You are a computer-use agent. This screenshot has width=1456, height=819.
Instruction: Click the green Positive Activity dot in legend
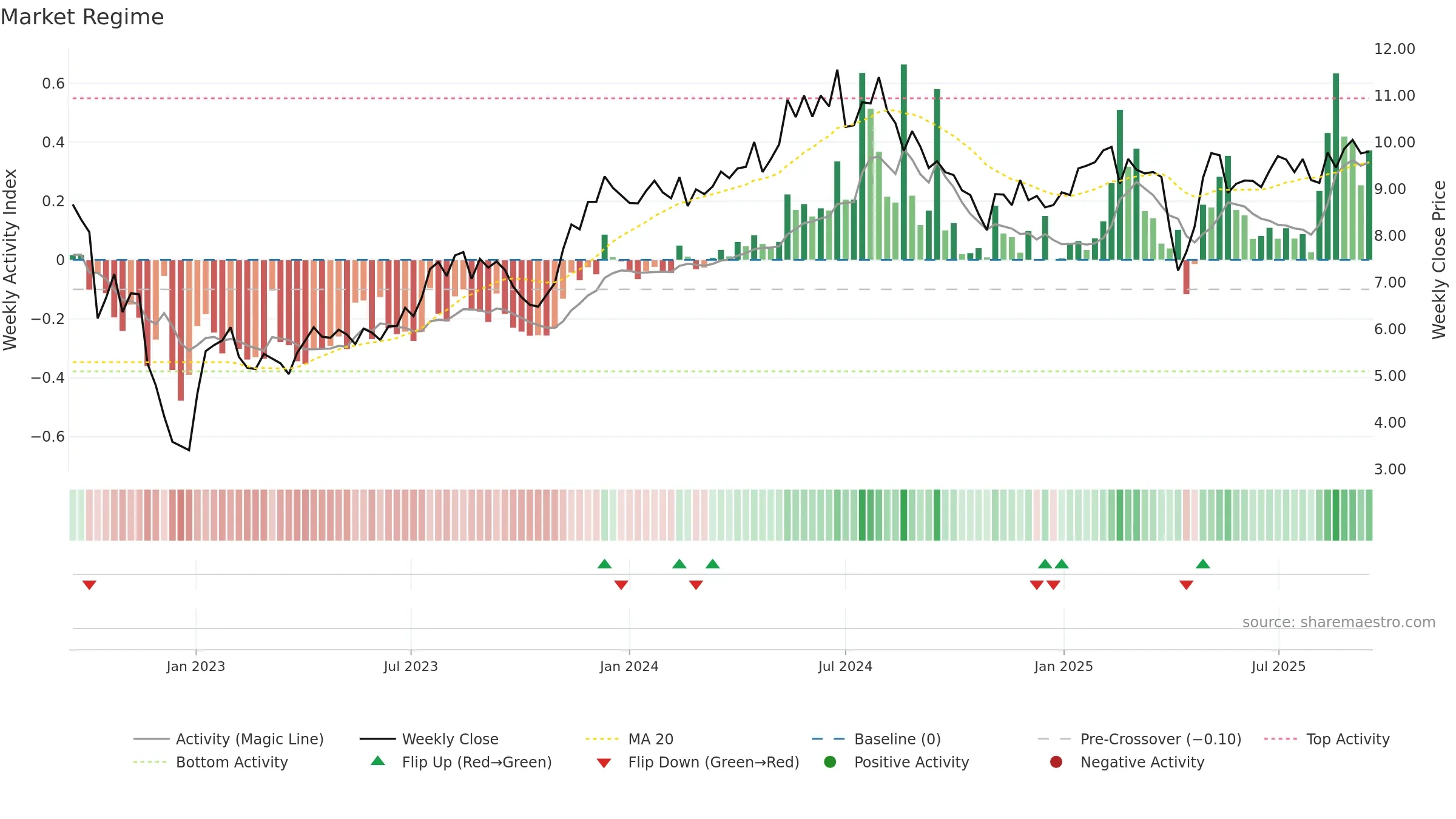(830, 762)
